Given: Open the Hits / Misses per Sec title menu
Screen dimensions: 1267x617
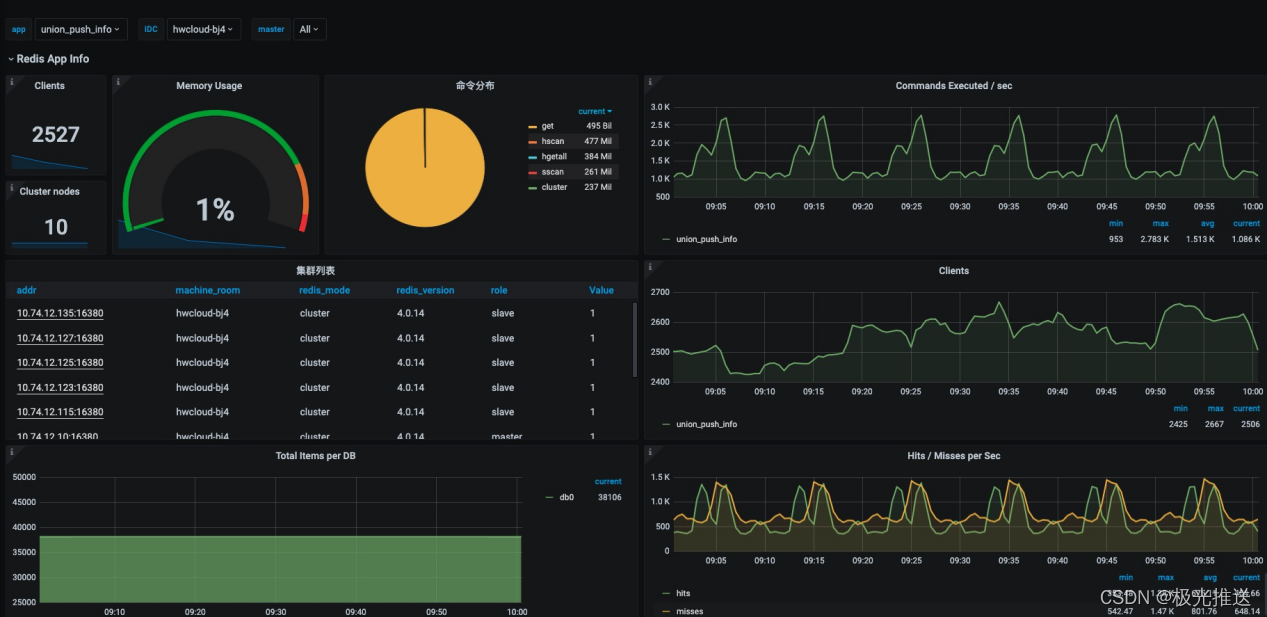Looking at the screenshot, I should [953, 456].
